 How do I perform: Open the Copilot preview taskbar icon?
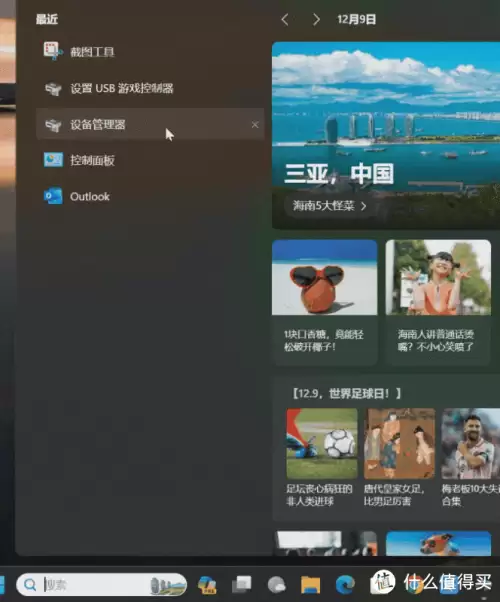point(207,585)
